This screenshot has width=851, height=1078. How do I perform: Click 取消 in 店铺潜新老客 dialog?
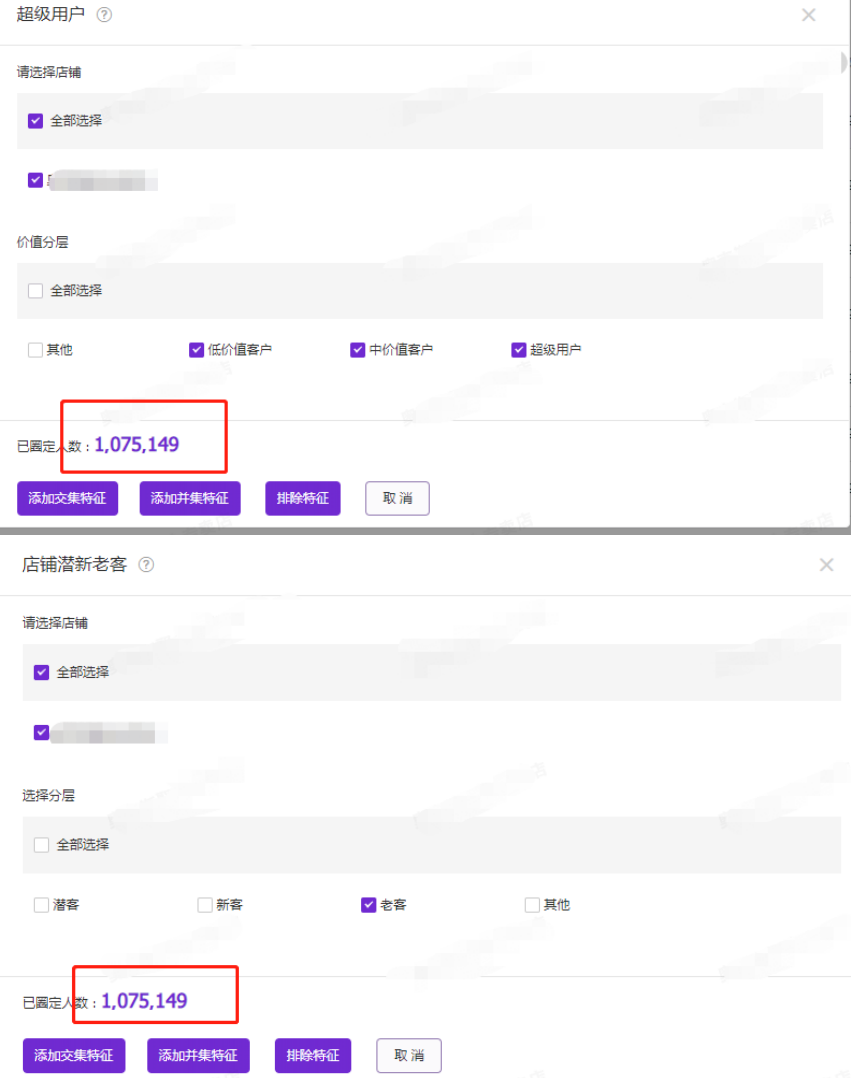[409, 1055]
